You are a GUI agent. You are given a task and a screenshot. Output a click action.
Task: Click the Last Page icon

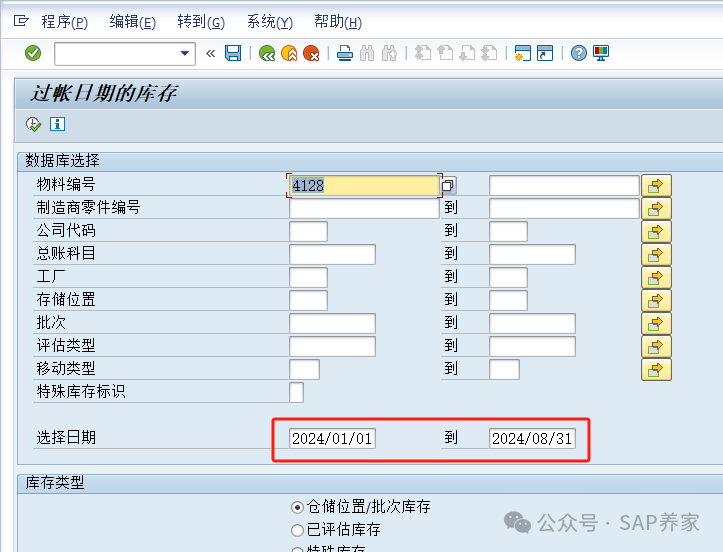coord(489,53)
